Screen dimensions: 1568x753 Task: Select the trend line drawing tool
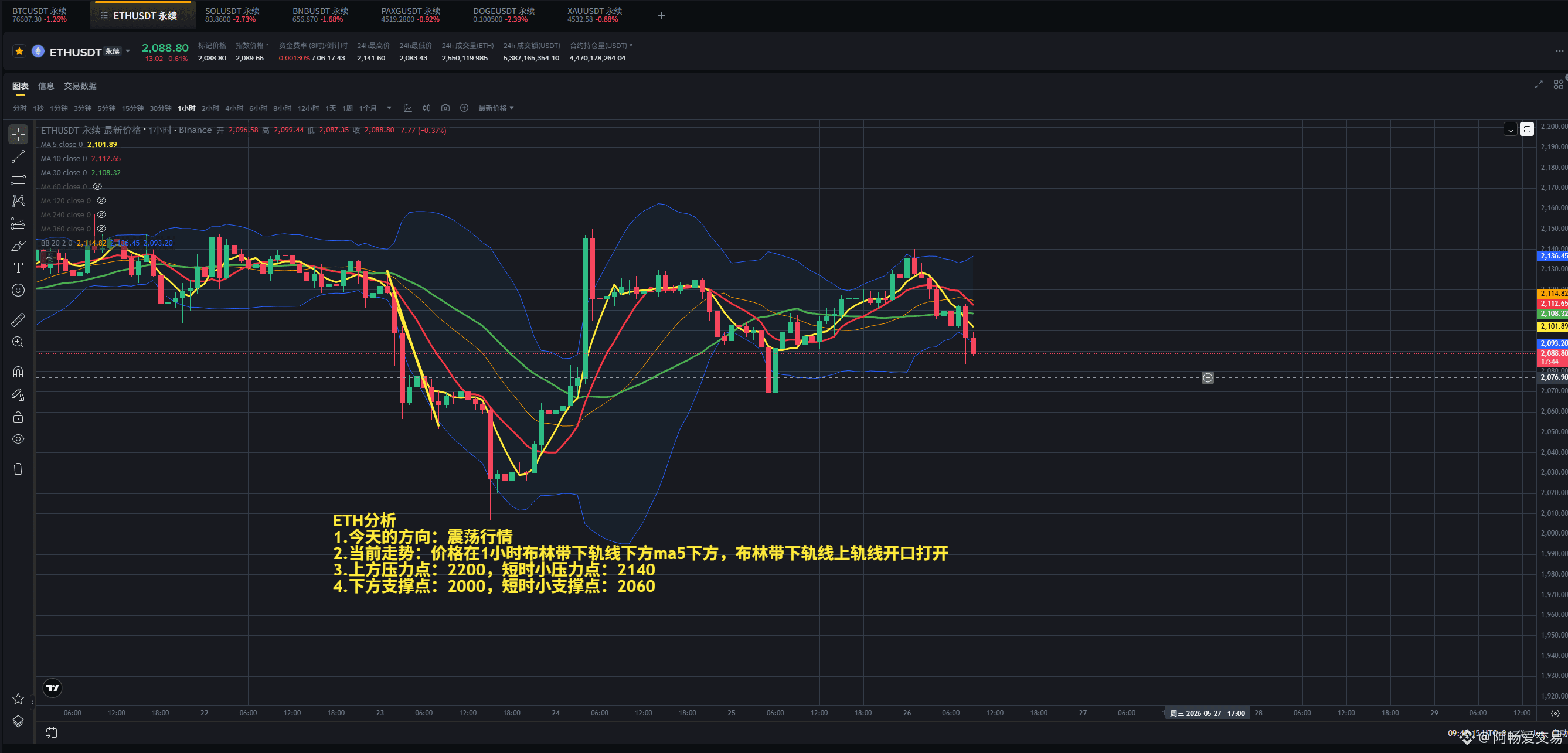[x=18, y=156]
